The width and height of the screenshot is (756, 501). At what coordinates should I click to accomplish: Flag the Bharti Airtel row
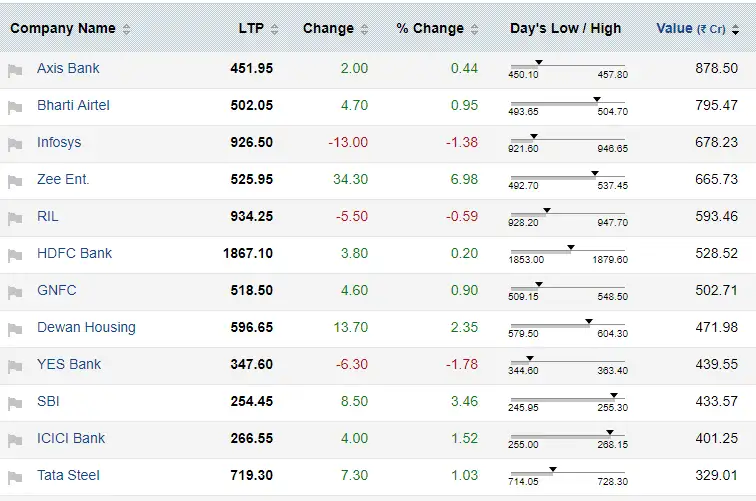pyautogui.click(x=15, y=107)
